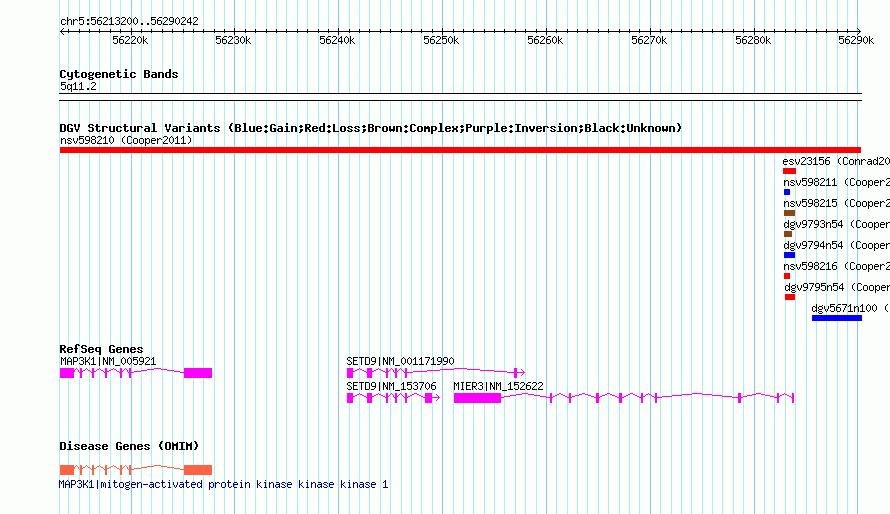Click the nsv598215 brown complex marker

click(x=789, y=213)
